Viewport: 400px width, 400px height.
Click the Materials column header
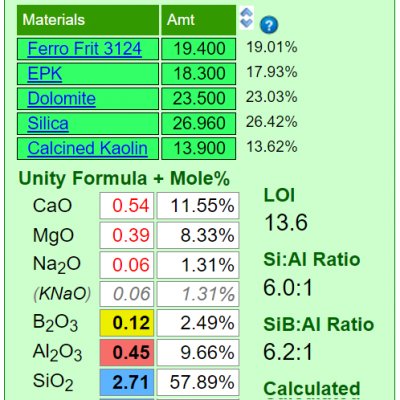(88, 20)
